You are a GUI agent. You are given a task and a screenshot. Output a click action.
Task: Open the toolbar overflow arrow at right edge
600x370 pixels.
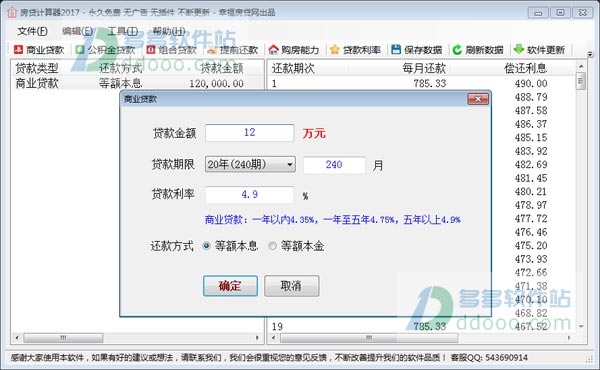(x=590, y=55)
